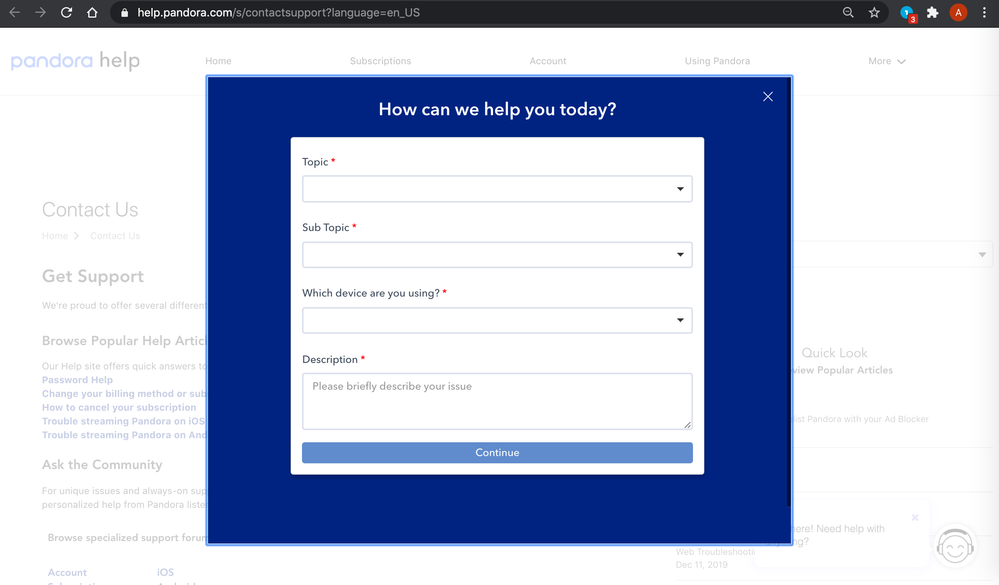Click the browser back arrow
999x585 pixels.
(14, 13)
